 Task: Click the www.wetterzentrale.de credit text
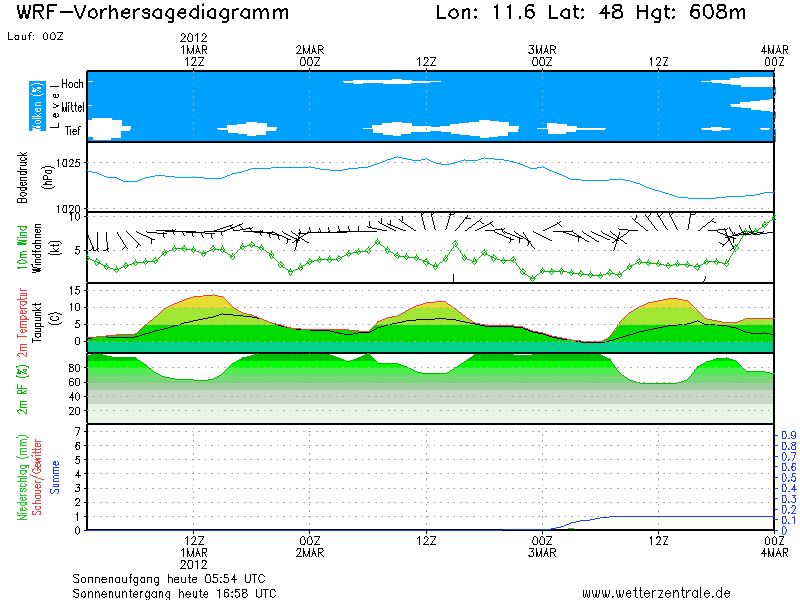pos(656,593)
